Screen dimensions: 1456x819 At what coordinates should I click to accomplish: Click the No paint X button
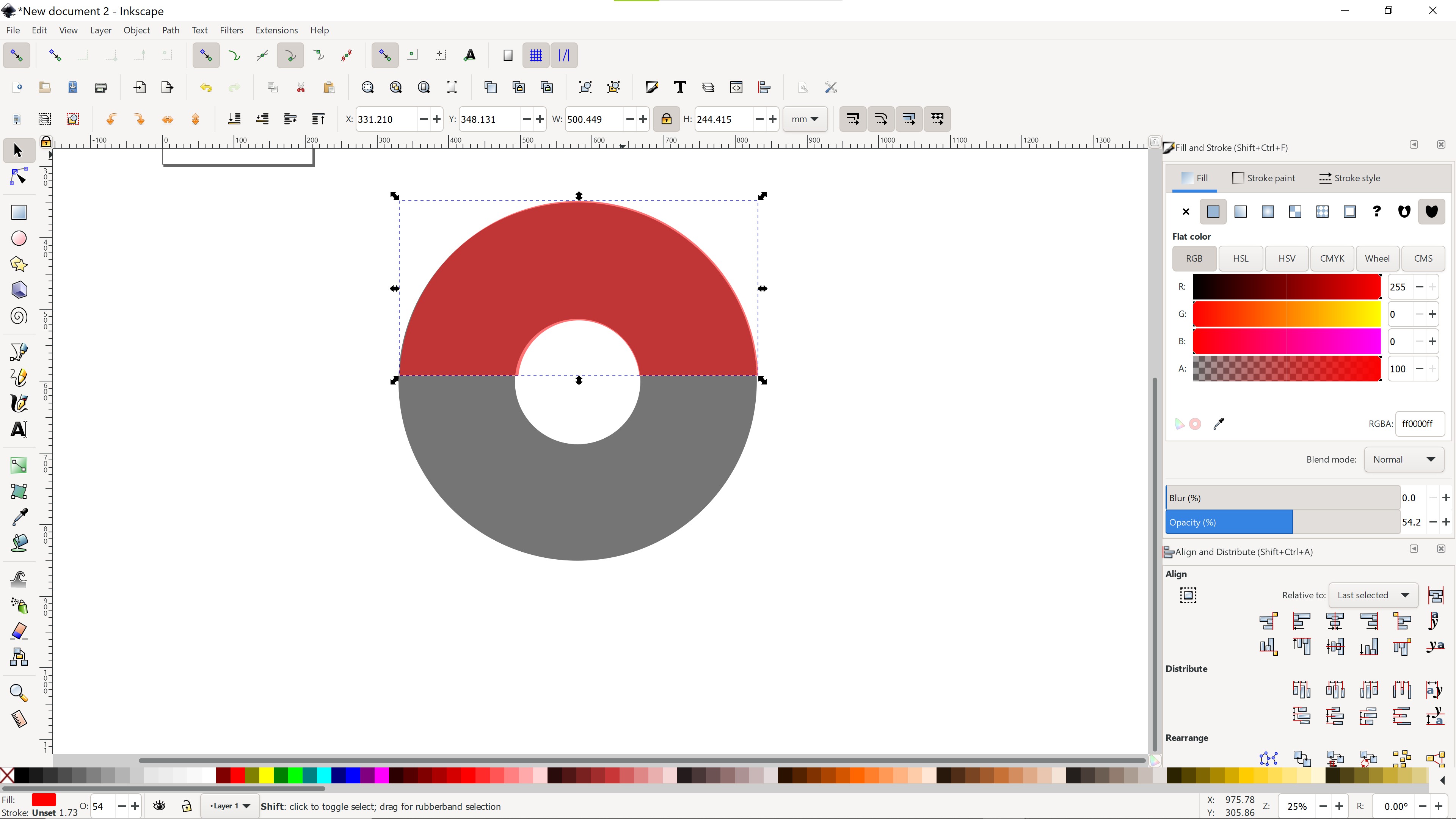click(1186, 212)
